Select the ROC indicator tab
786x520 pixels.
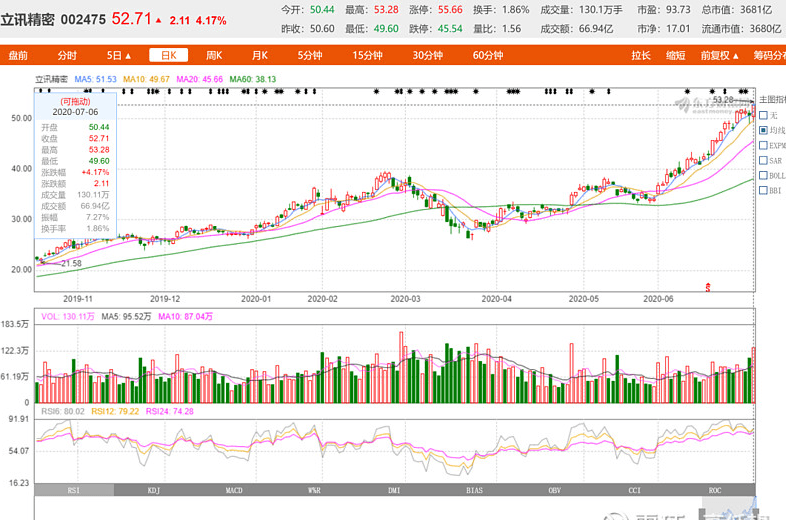click(715, 490)
